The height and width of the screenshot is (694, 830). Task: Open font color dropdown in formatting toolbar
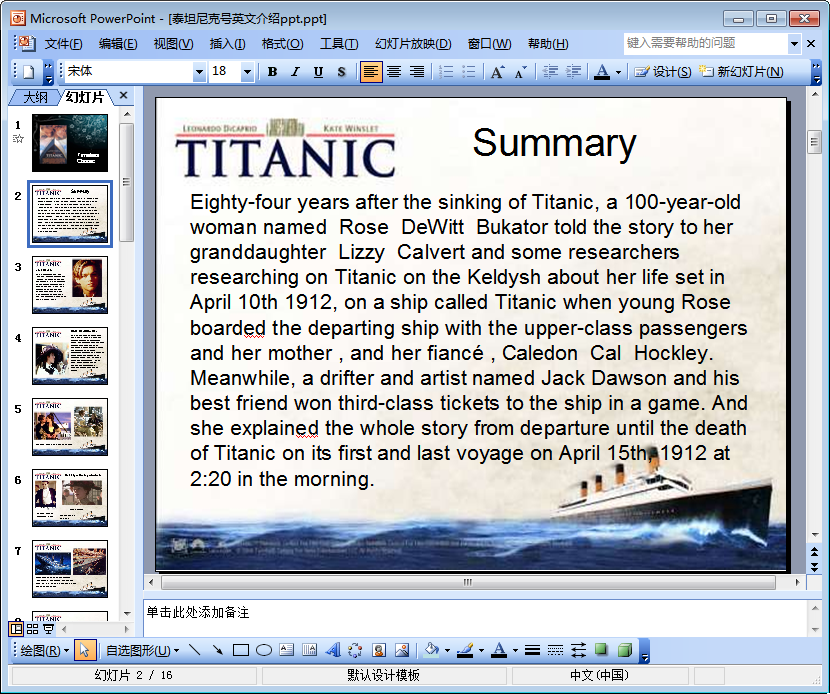click(618, 72)
